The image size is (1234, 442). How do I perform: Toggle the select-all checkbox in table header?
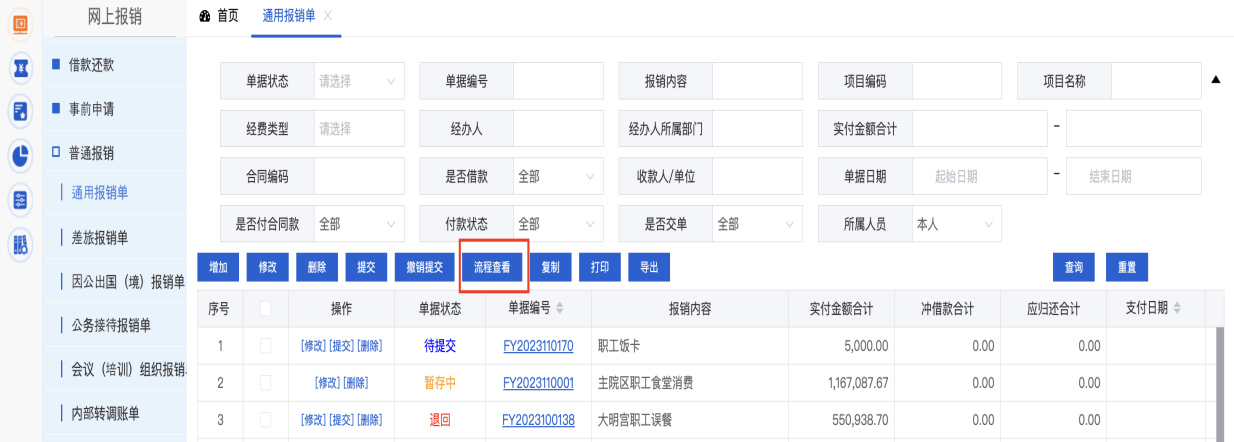click(x=265, y=309)
